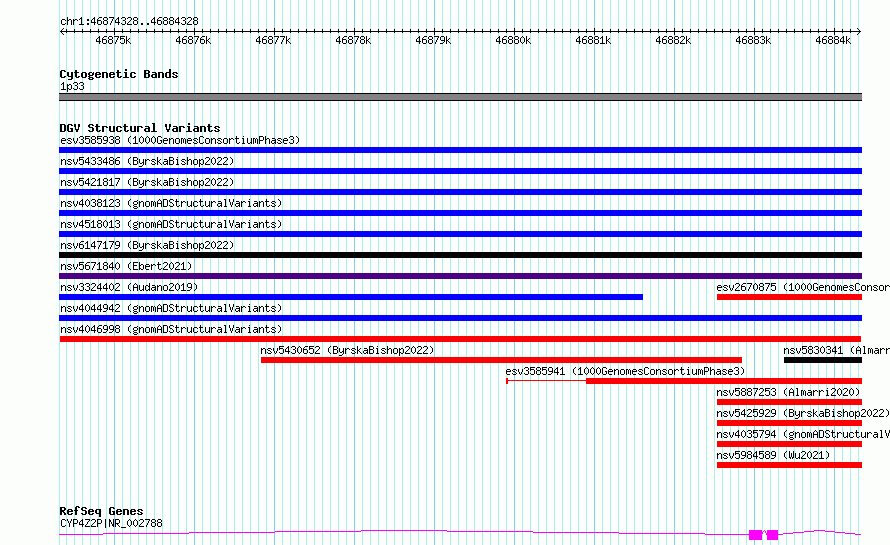
Task: Click the red bar under nsv5425929
Action: [x=790, y=424]
